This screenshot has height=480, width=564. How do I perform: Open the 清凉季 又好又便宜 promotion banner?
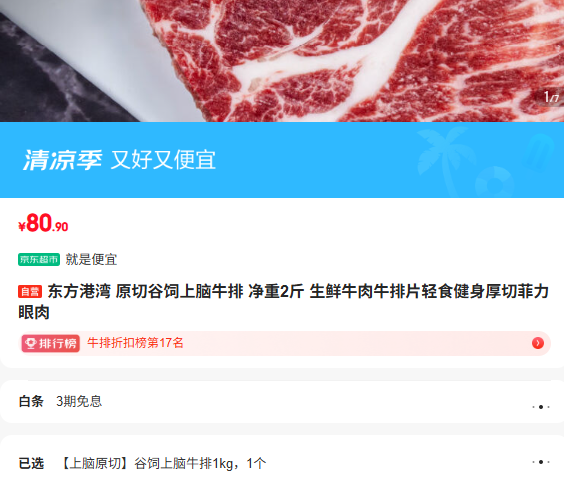282,160
